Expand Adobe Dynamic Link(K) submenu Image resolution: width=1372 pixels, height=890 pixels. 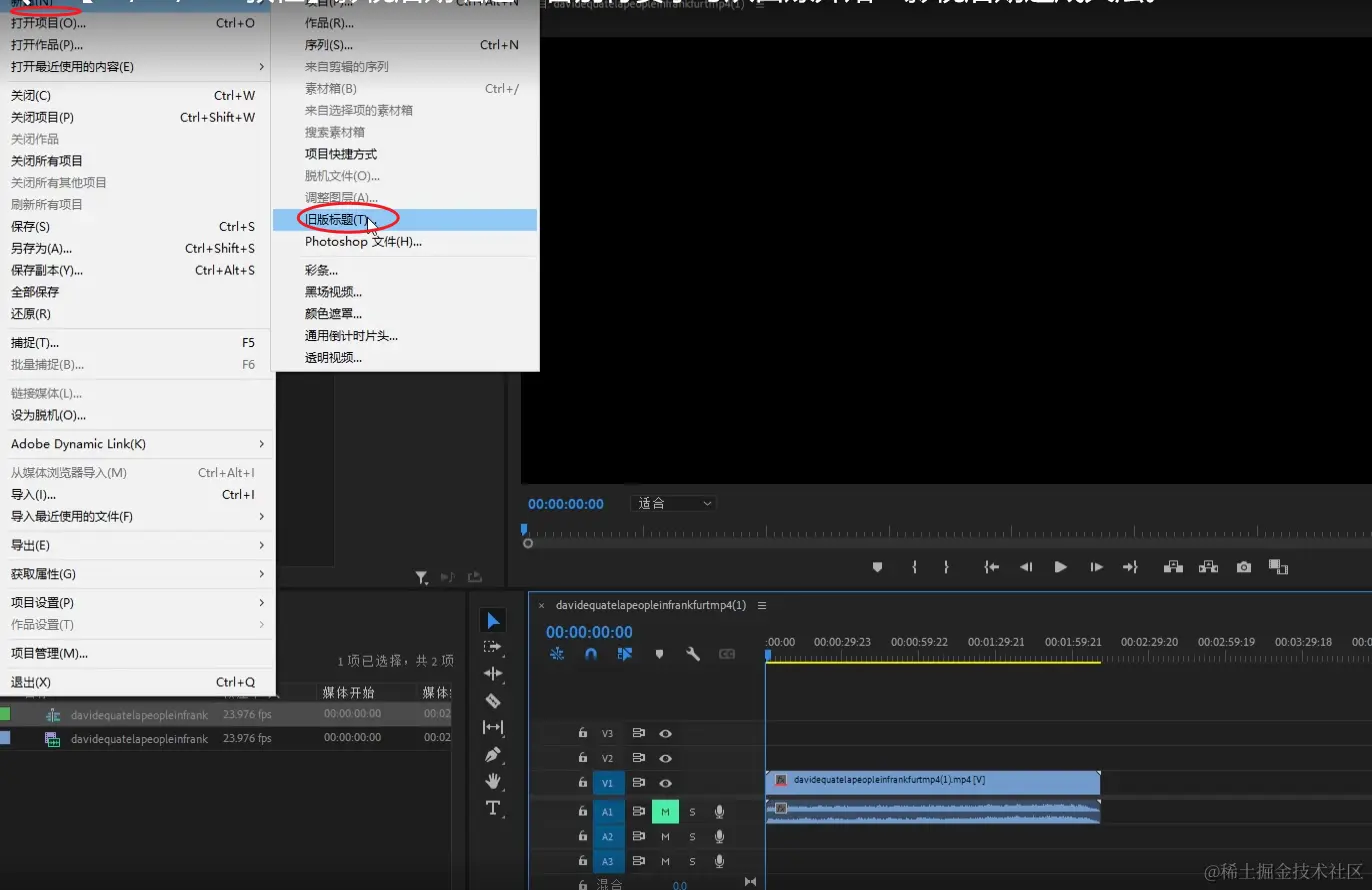(x=138, y=444)
